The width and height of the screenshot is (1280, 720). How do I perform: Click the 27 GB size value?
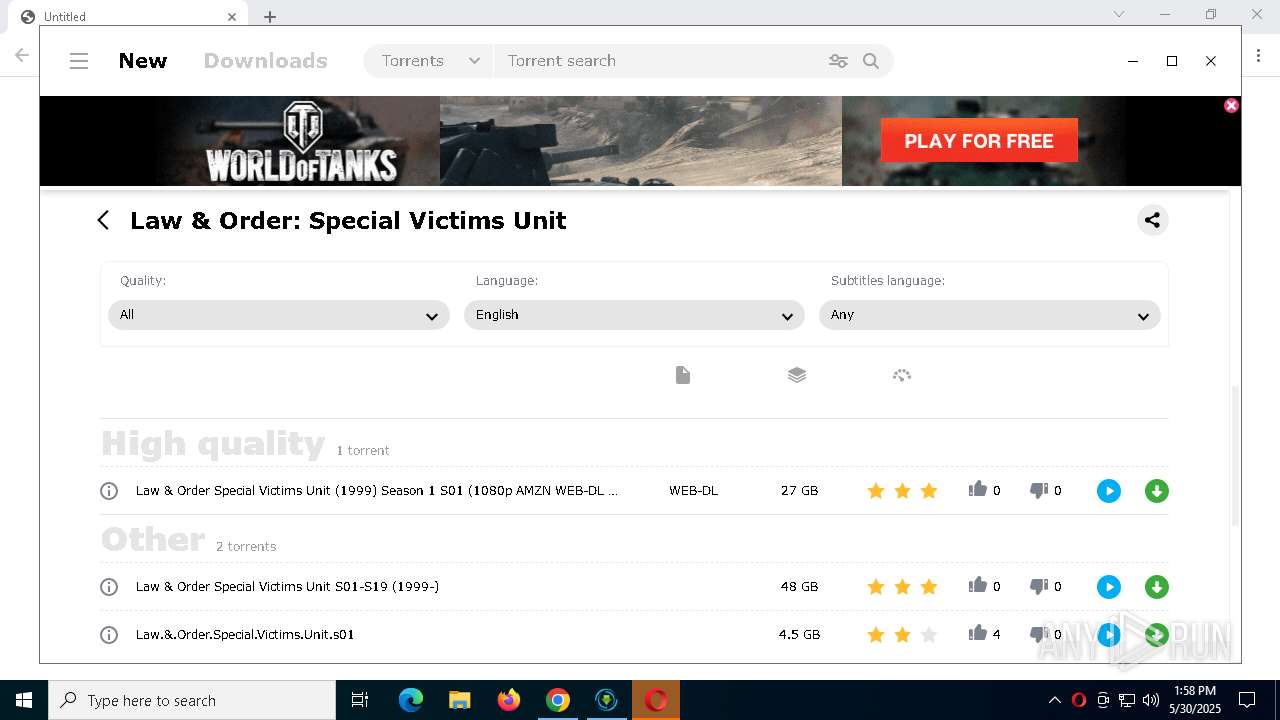tap(799, 491)
